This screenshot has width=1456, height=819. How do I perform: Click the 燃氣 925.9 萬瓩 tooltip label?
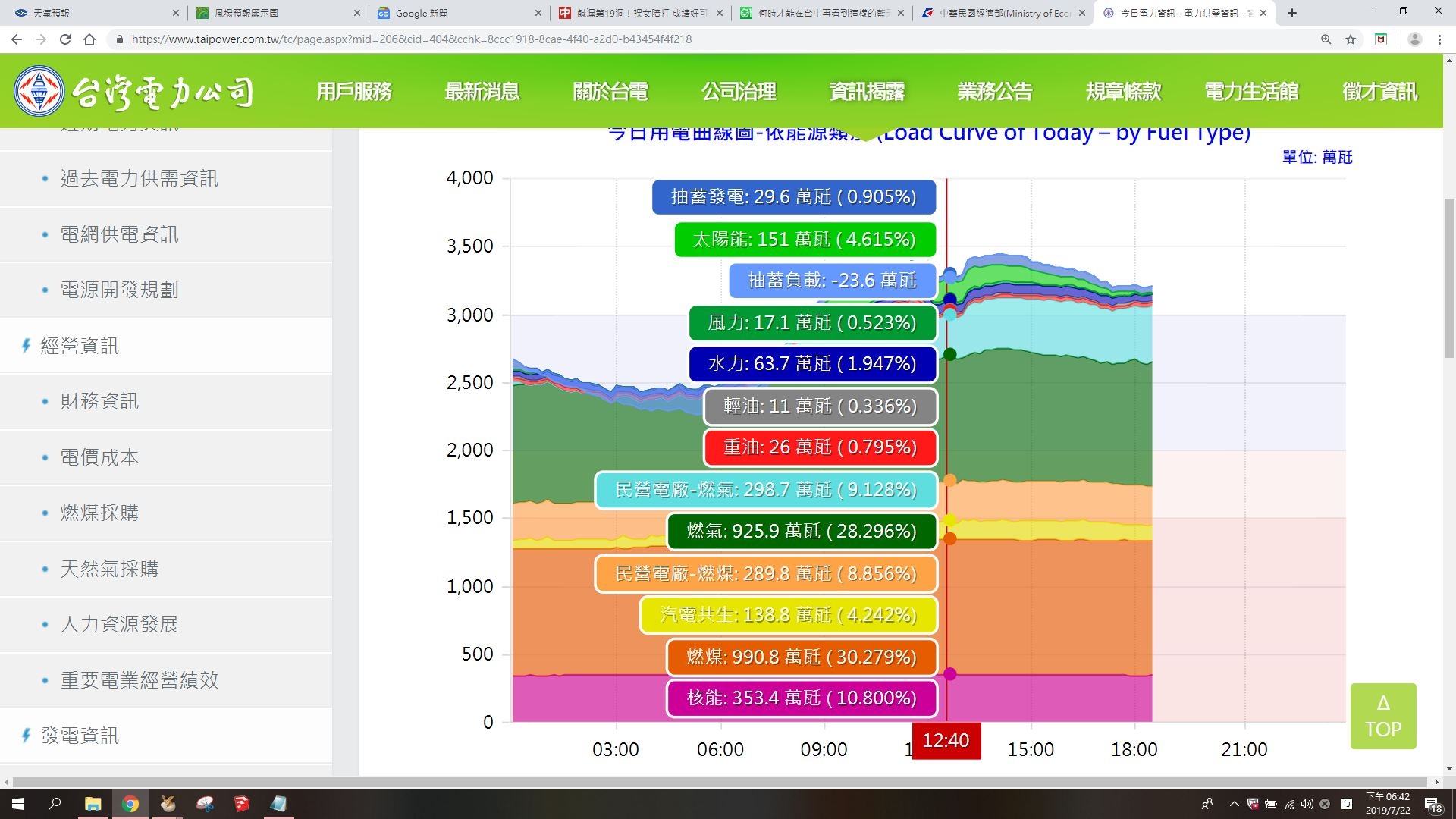coord(802,531)
